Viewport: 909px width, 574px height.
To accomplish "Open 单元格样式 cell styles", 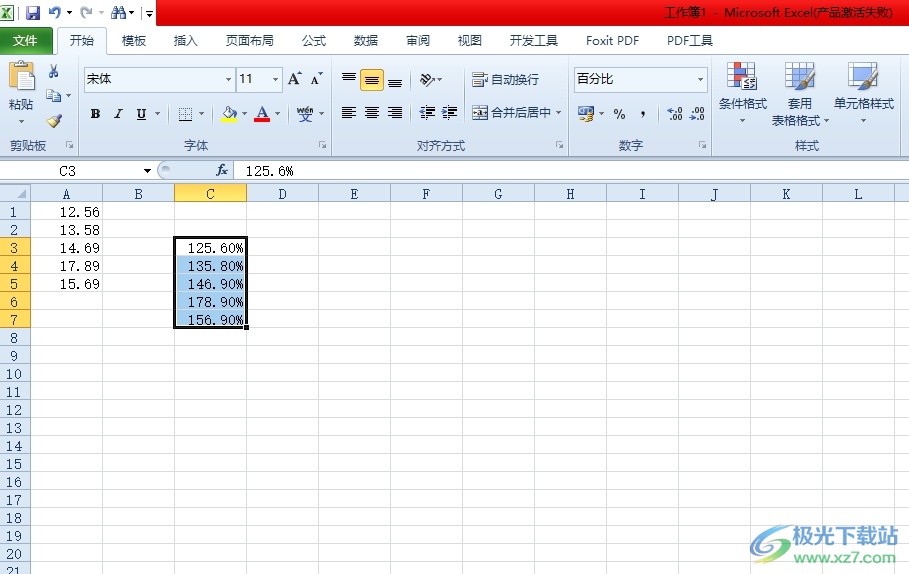I will tap(864, 93).
